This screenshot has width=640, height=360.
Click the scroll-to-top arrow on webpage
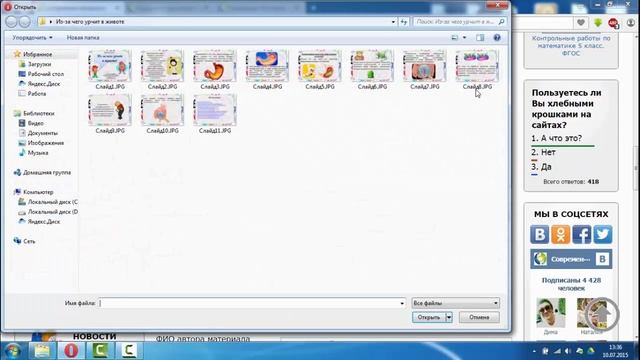click(603, 314)
